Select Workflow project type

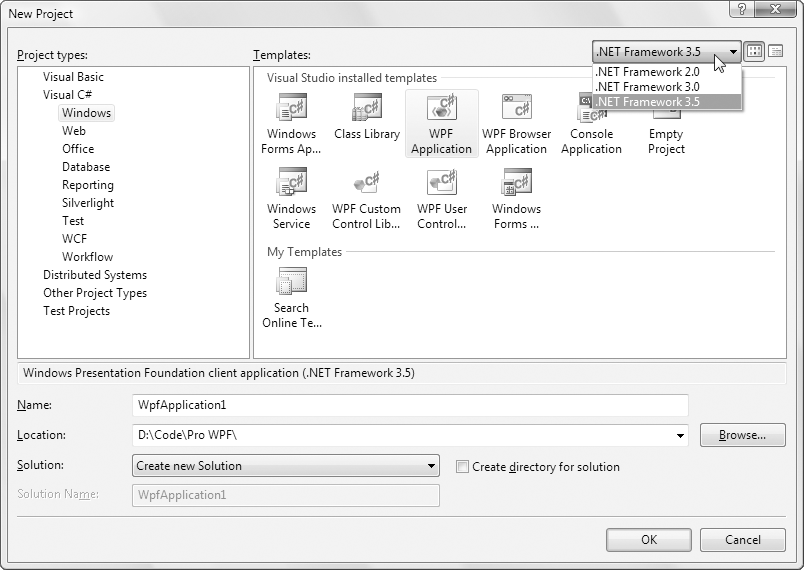(87, 257)
